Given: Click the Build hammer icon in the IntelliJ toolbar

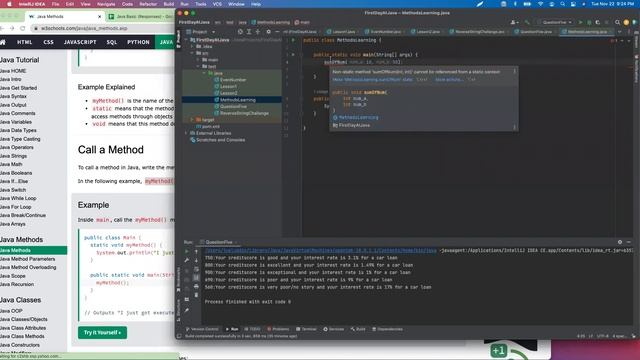Looking at the screenshot, I should [527, 22].
